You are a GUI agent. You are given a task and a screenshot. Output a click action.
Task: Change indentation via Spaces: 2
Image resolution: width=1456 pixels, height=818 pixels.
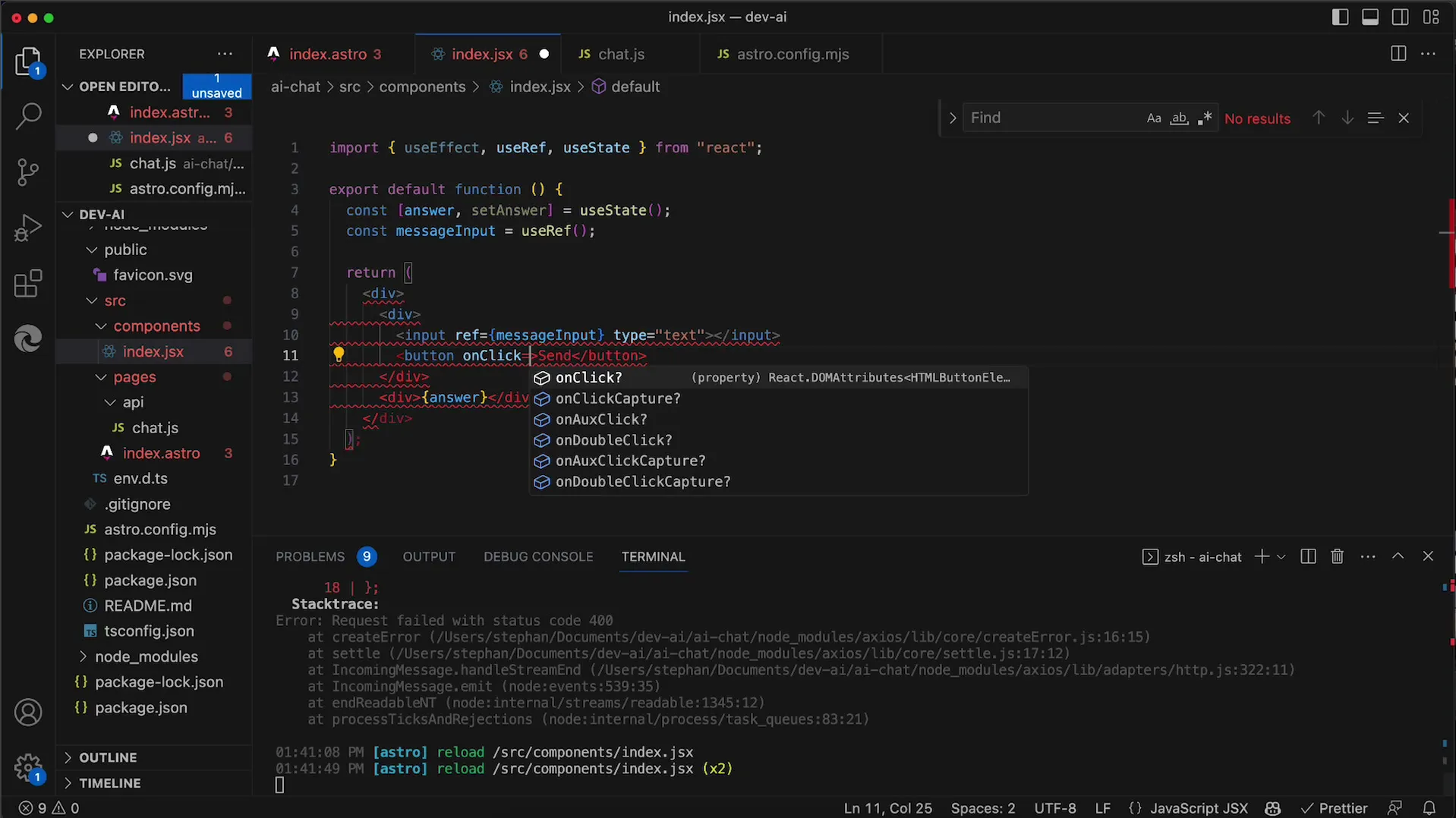(x=982, y=808)
